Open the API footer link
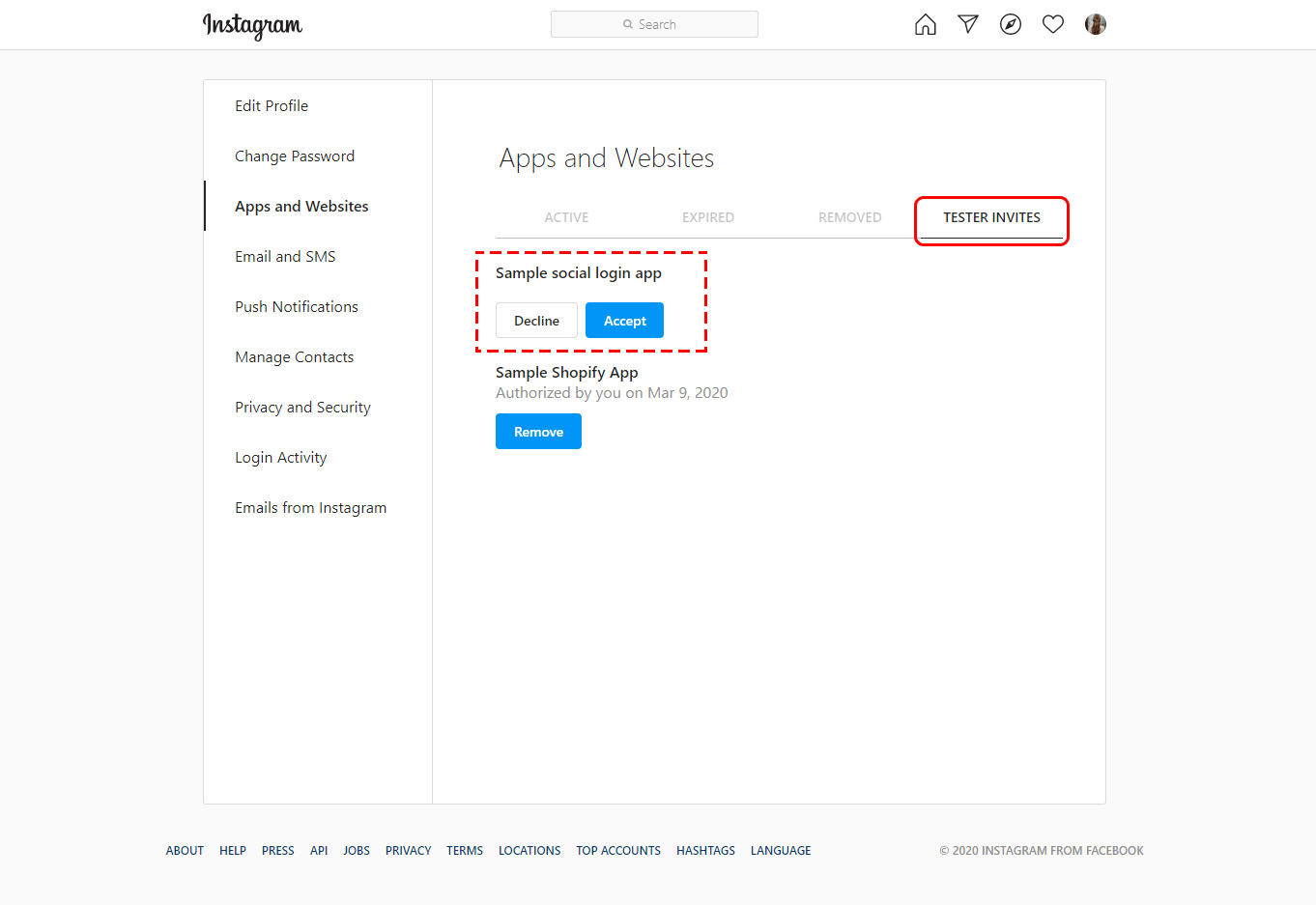This screenshot has height=905, width=1316. click(319, 851)
